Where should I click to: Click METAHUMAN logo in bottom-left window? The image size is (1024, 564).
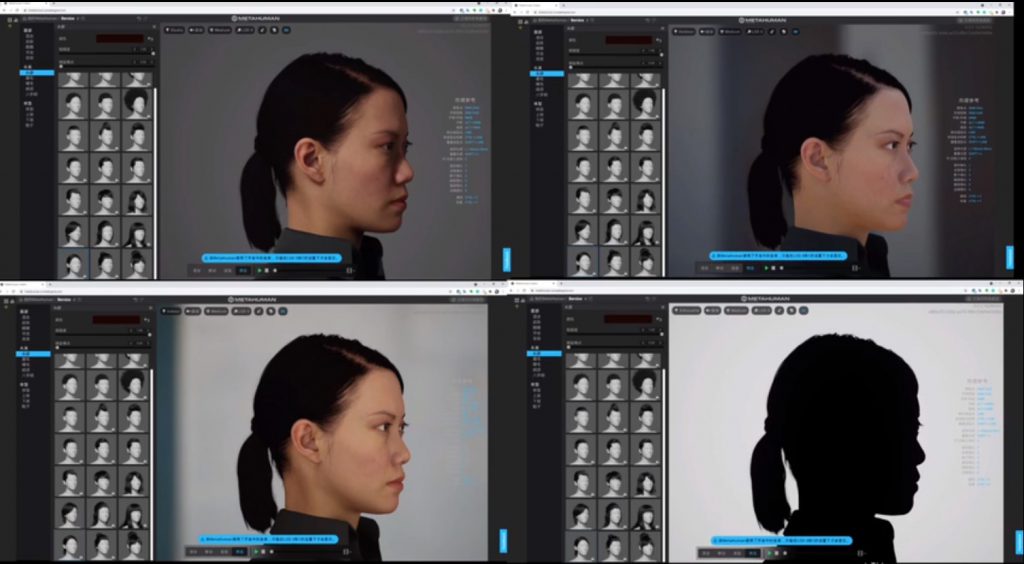point(251,300)
